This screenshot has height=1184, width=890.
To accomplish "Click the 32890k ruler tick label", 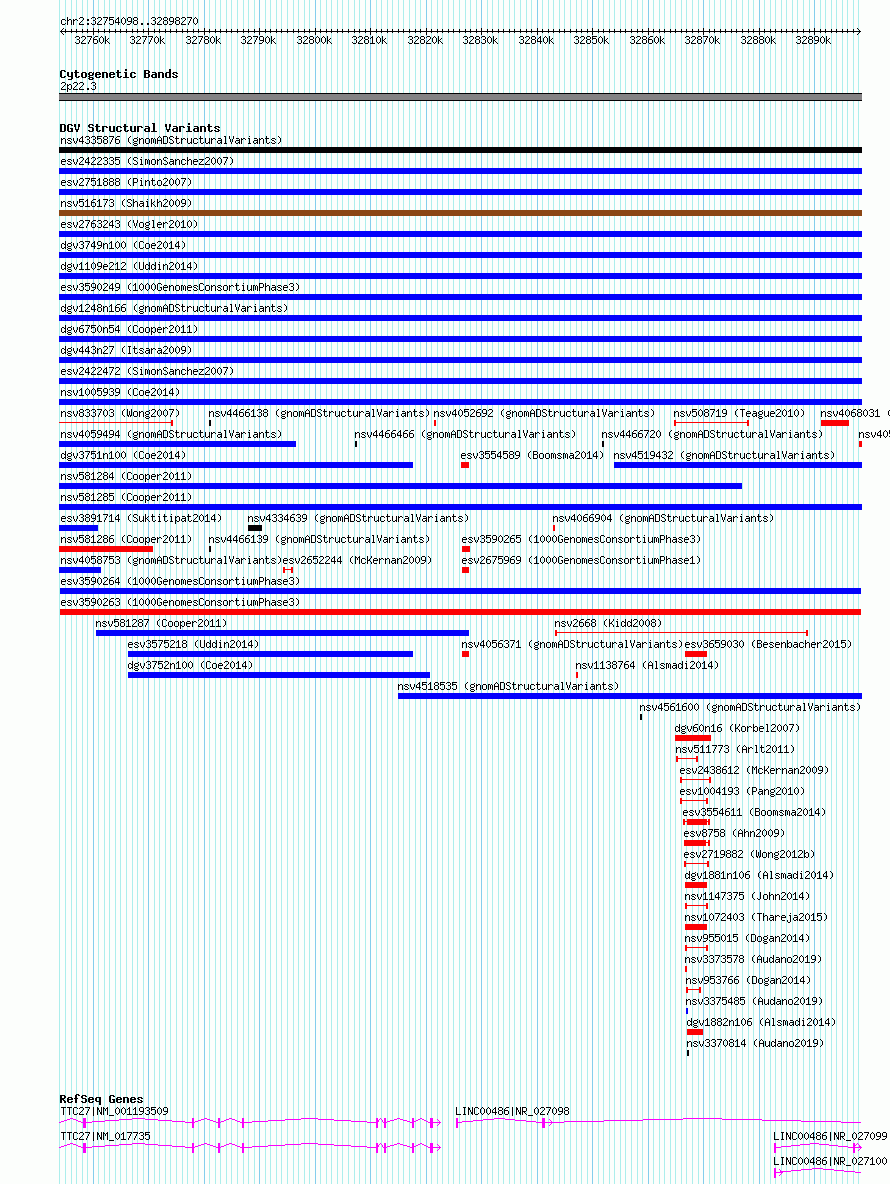I will pos(813,40).
